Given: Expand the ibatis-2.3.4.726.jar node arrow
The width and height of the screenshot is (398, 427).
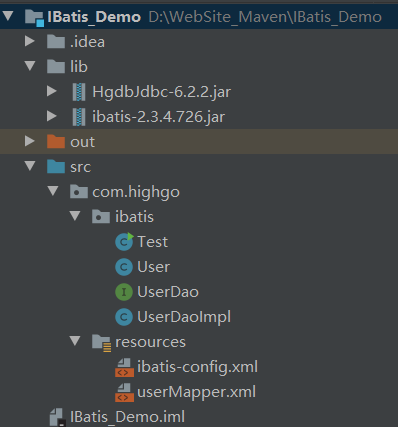Looking at the screenshot, I should (52, 116).
